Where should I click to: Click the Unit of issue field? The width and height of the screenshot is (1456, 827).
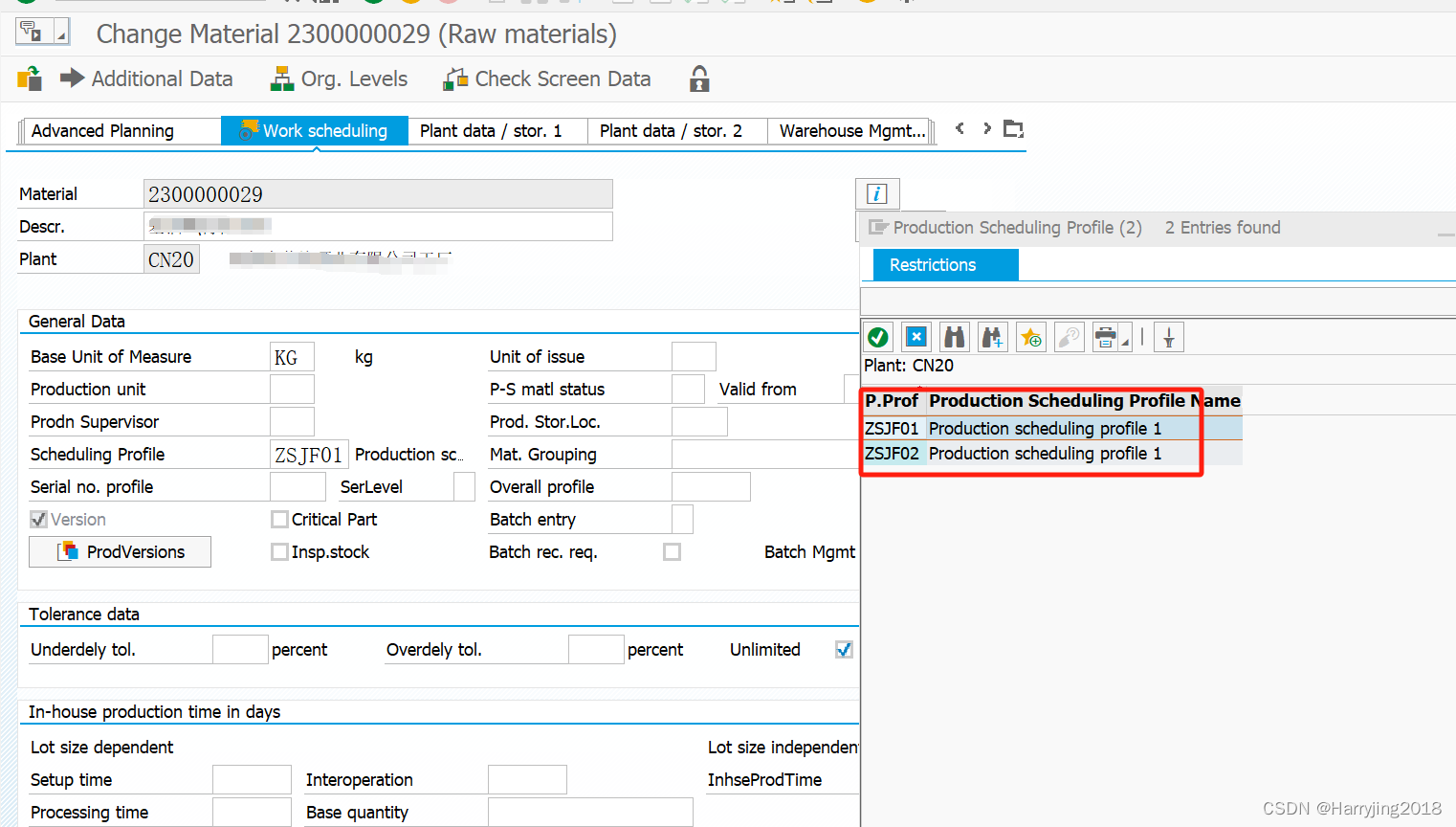[694, 357]
